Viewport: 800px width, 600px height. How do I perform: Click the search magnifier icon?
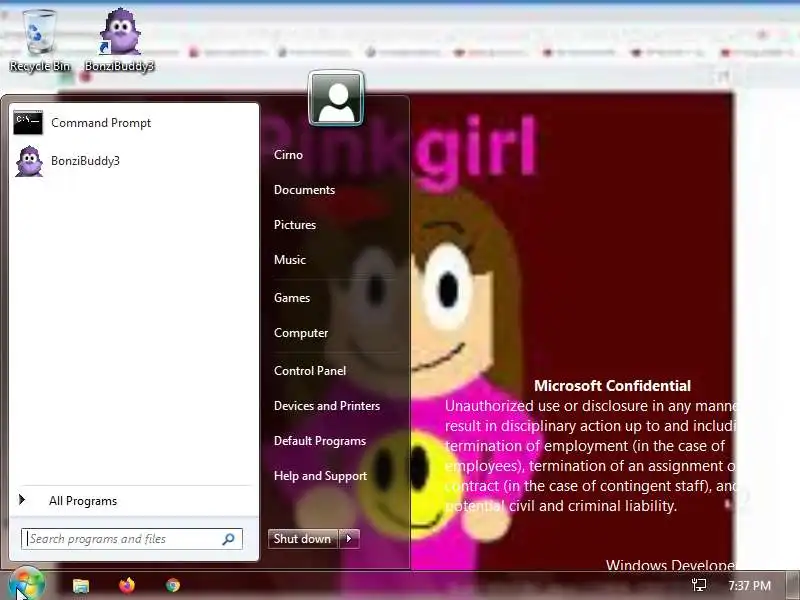[x=228, y=539]
